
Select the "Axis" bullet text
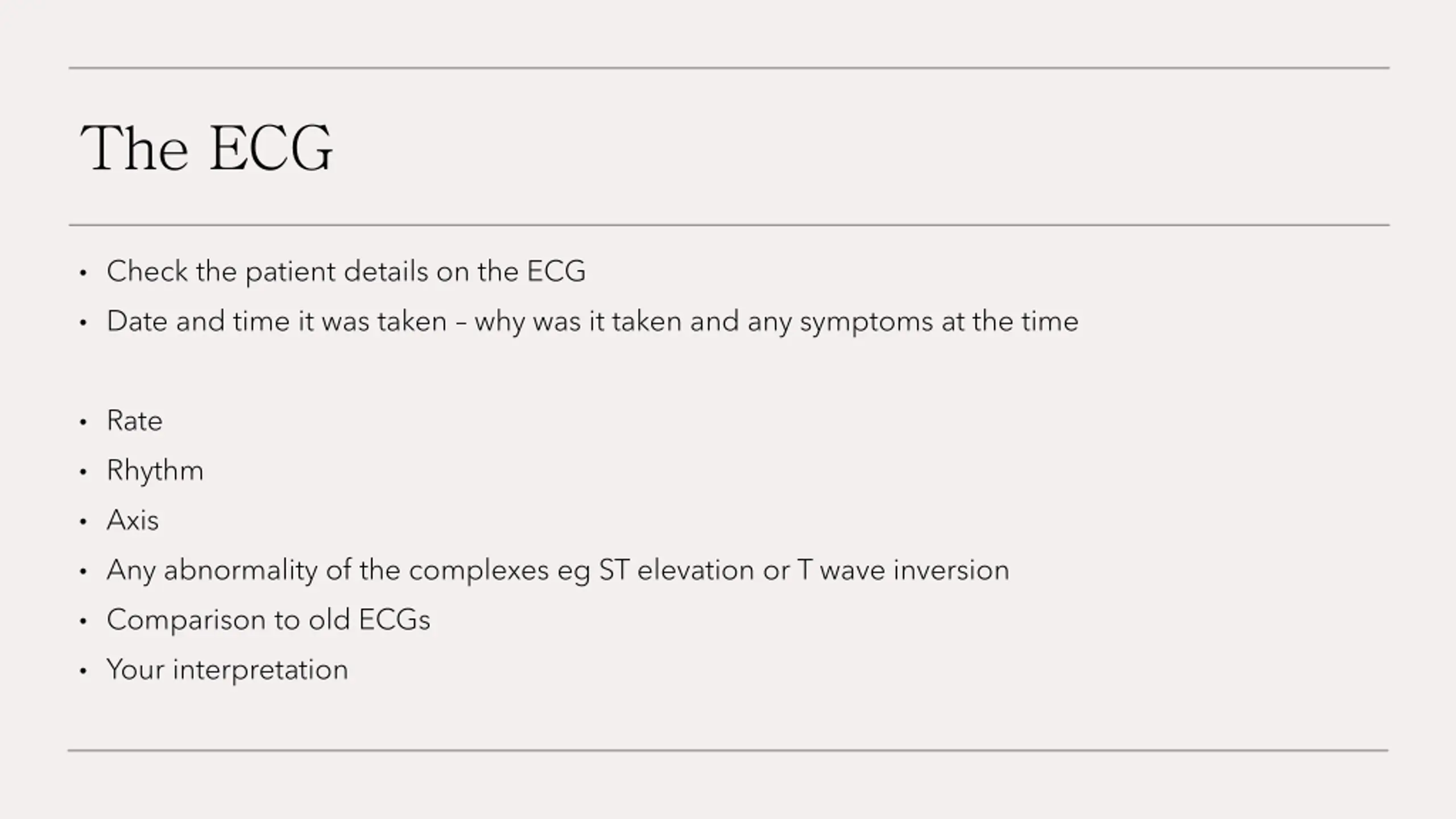(x=133, y=520)
